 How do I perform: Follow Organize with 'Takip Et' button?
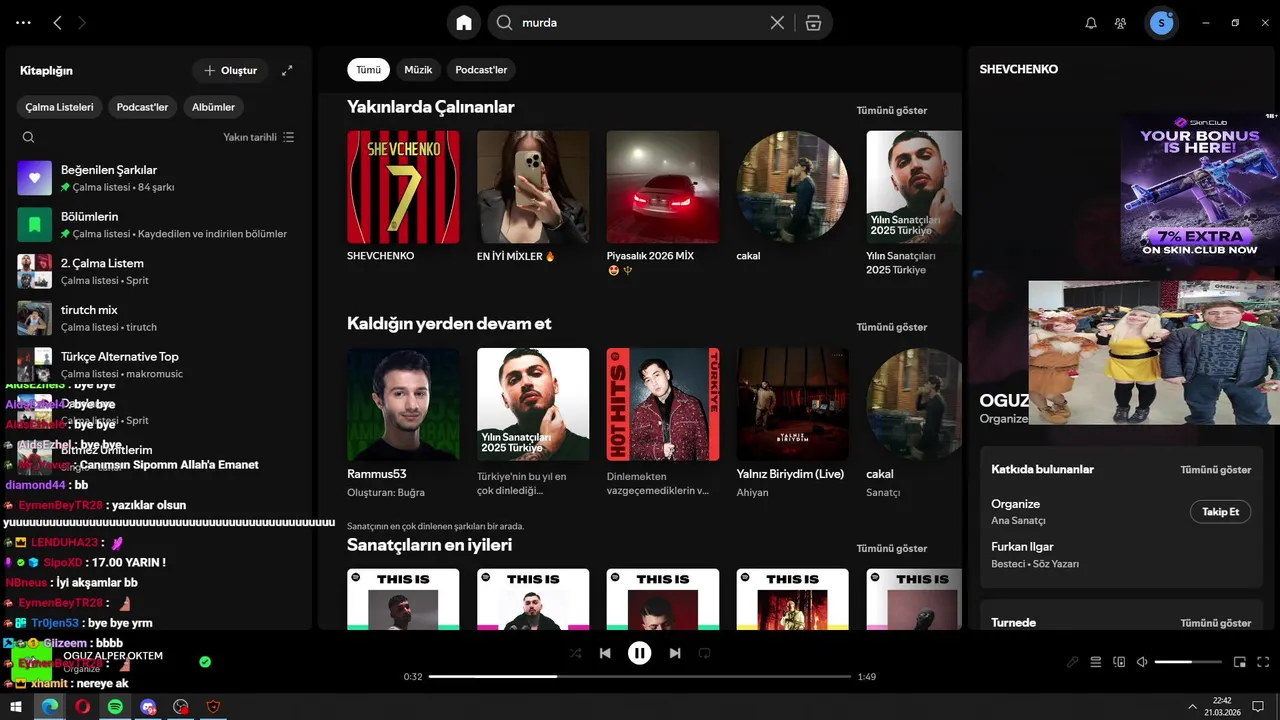(1220, 512)
